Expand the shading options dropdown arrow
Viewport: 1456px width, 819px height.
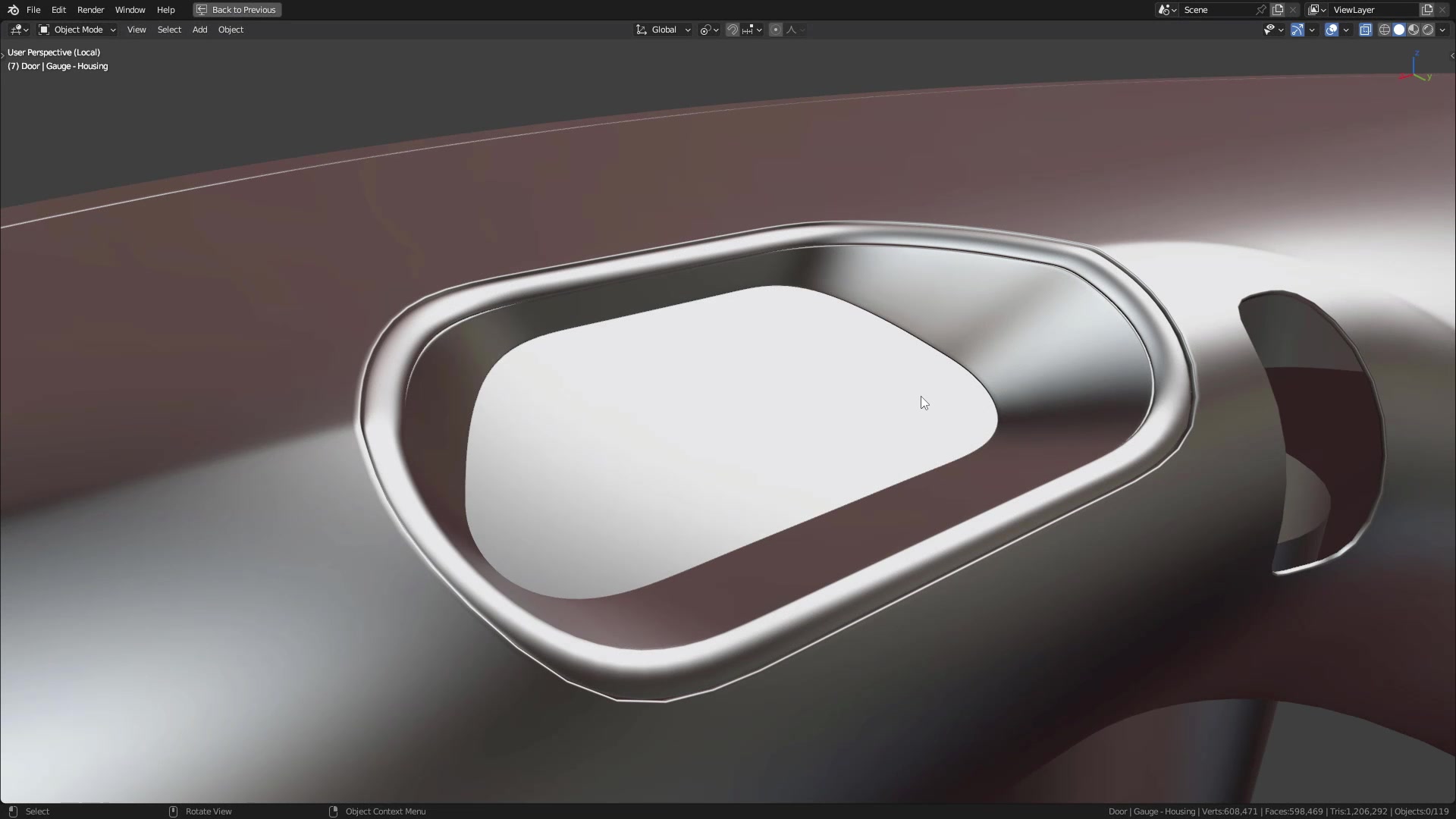(1442, 30)
